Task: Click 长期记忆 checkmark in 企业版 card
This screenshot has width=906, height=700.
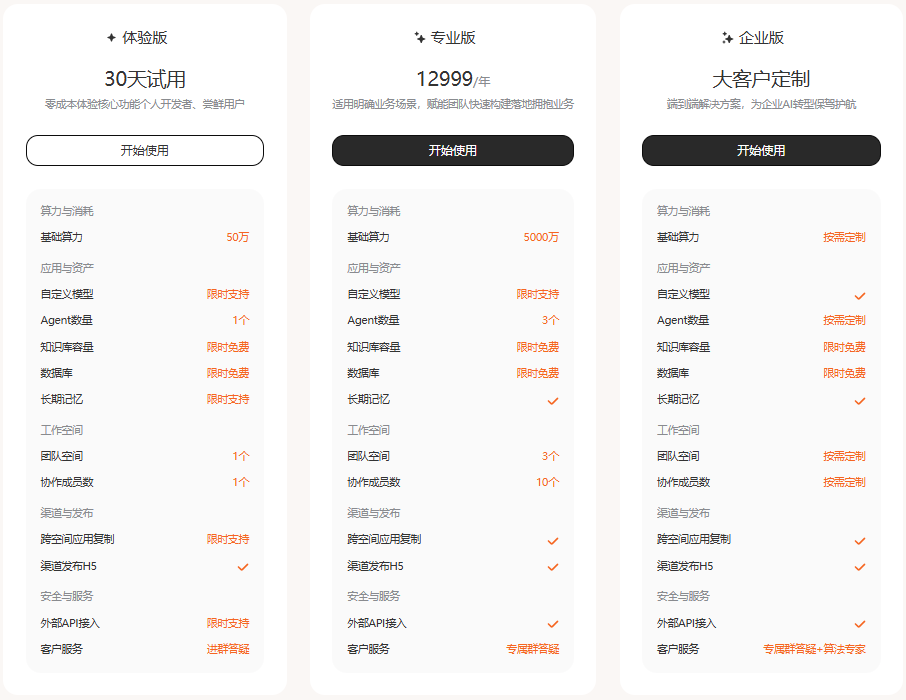Action: click(860, 401)
